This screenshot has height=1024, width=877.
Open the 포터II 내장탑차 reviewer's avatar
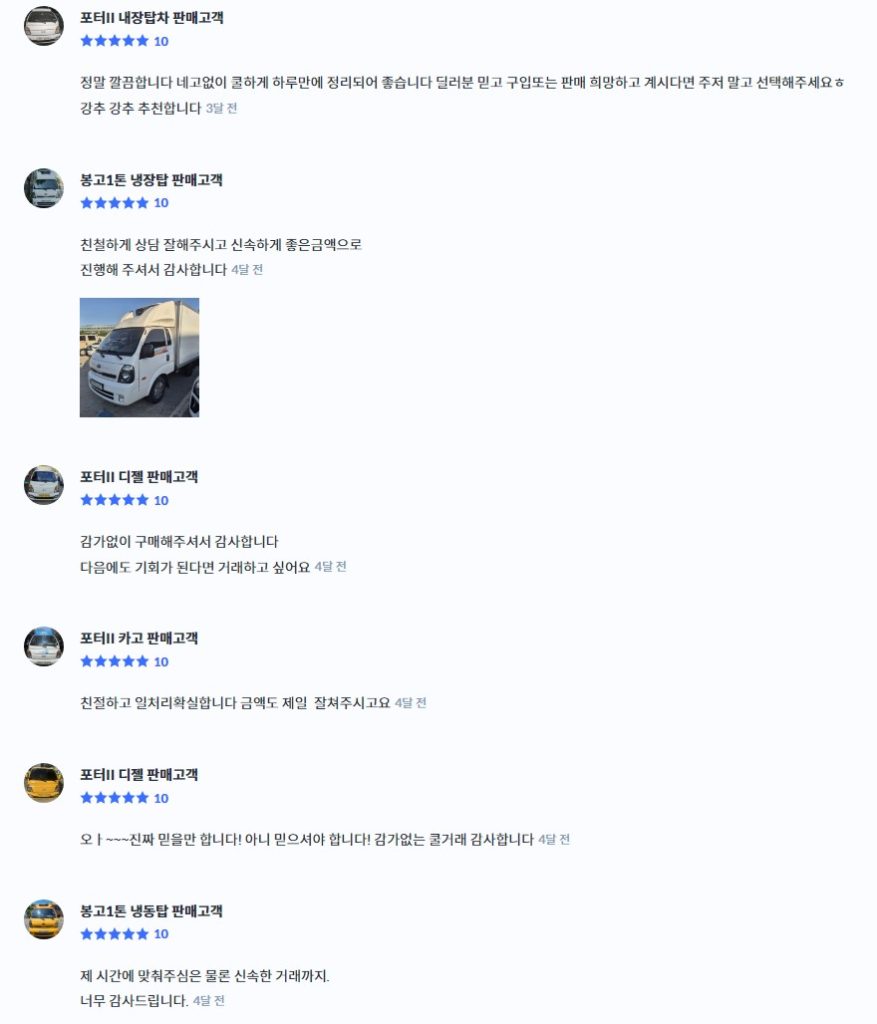coord(44,25)
